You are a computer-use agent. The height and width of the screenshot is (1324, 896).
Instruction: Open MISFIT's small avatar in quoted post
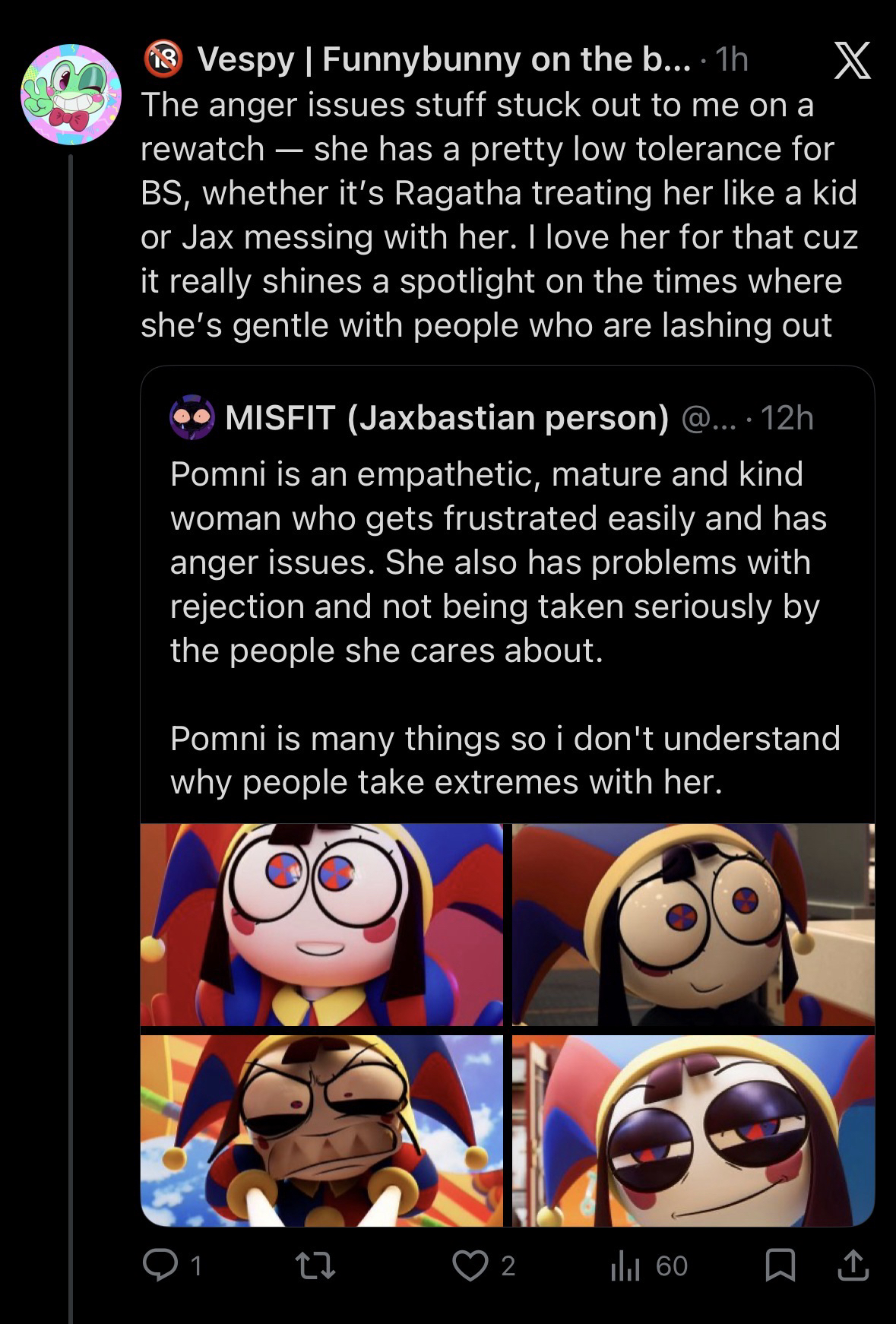[191, 417]
